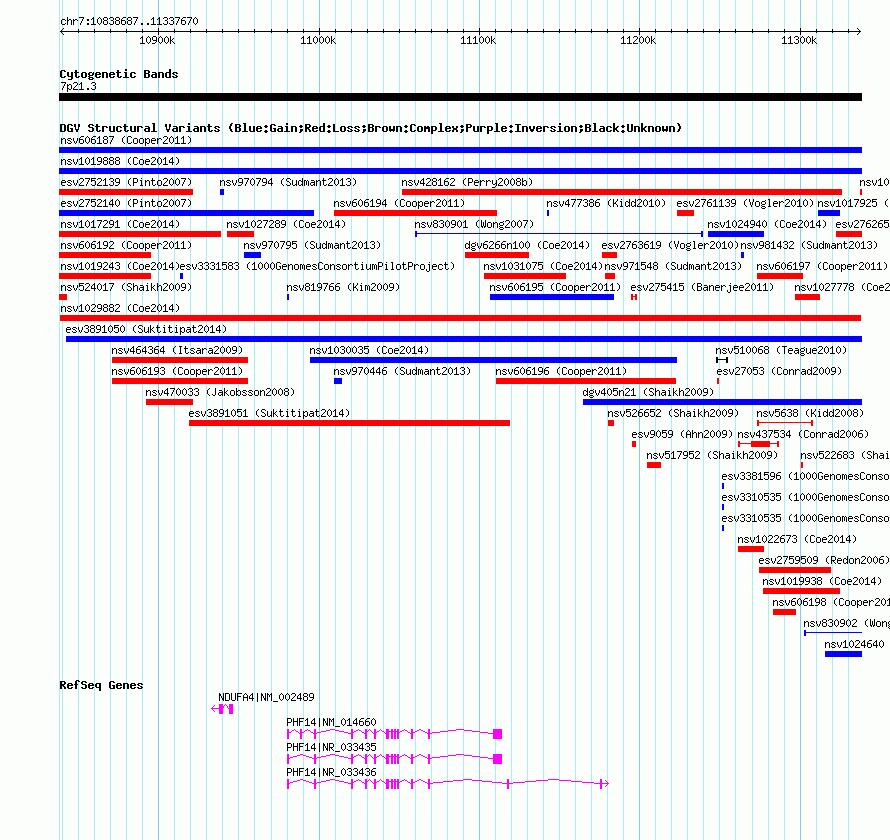Image resolution: width=890 pixels, height=840 pixels.
Task: Open variant label nsv477386 (Kidd2010)
Action: tap(606, 203)
